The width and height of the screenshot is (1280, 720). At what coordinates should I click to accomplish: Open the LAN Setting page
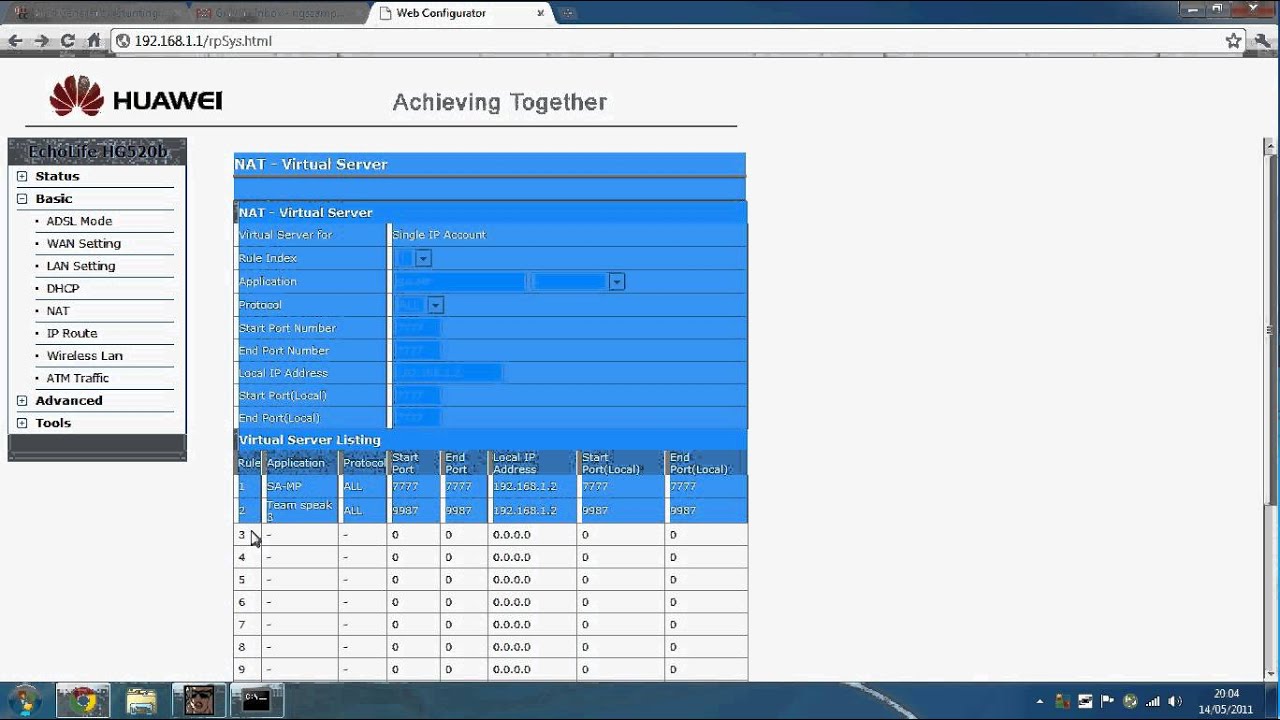click(x=81, y=266)
